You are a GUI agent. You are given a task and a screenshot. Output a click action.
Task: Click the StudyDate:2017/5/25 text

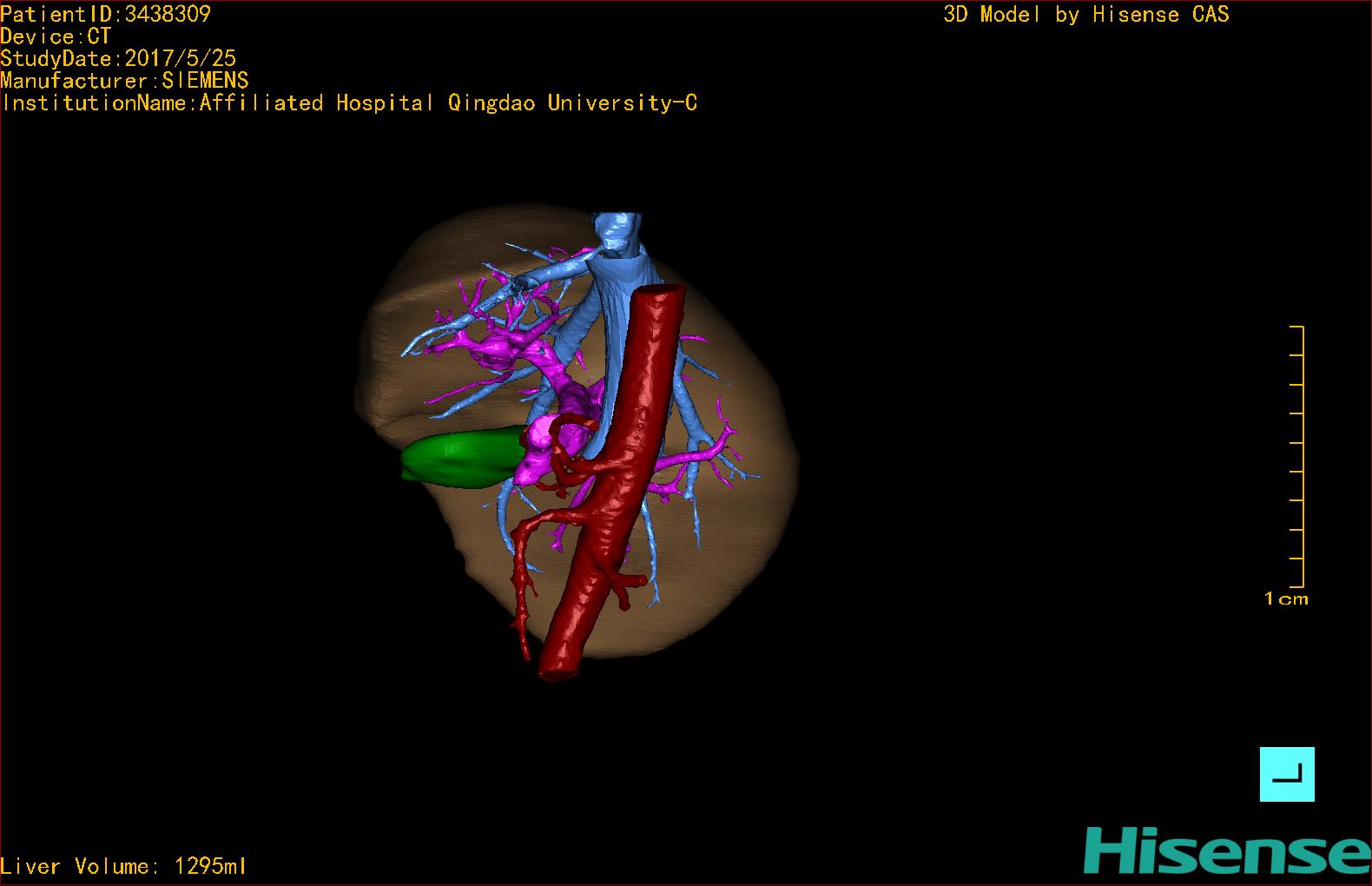pyautogui.click(x=118, y=58)
